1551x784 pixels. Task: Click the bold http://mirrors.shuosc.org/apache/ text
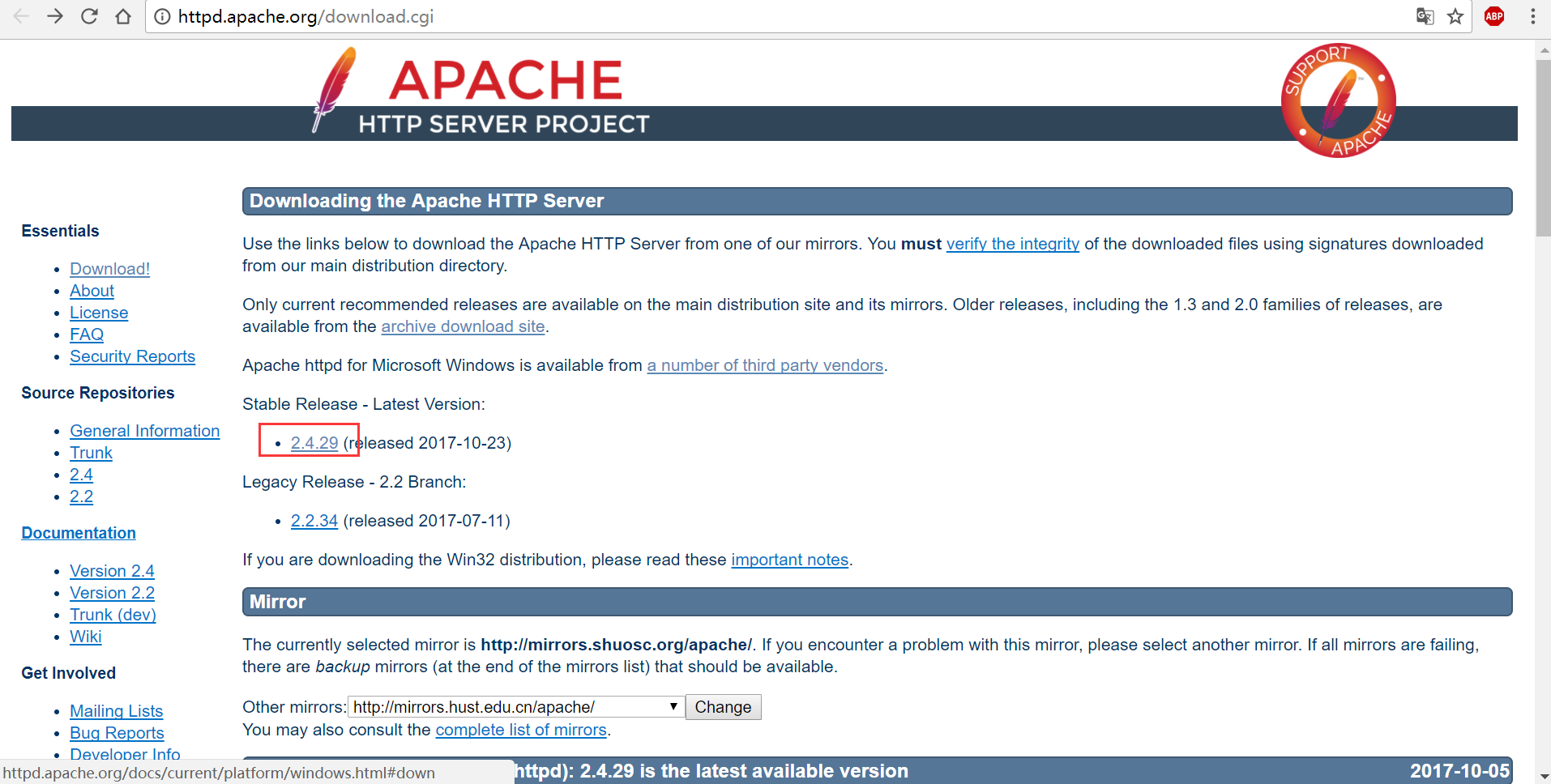click(x=616, y=645)
